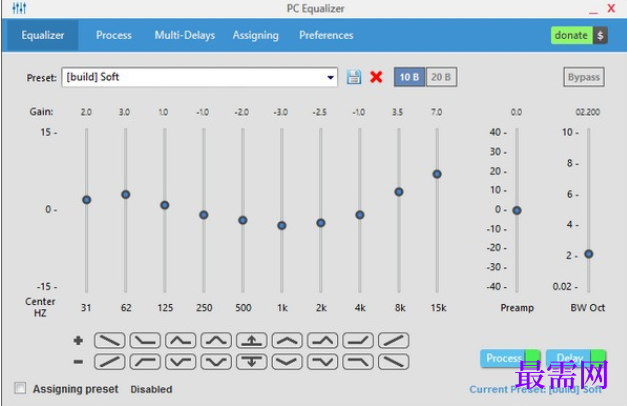Click the 500 Hz band slider handle

pos(243,220)
